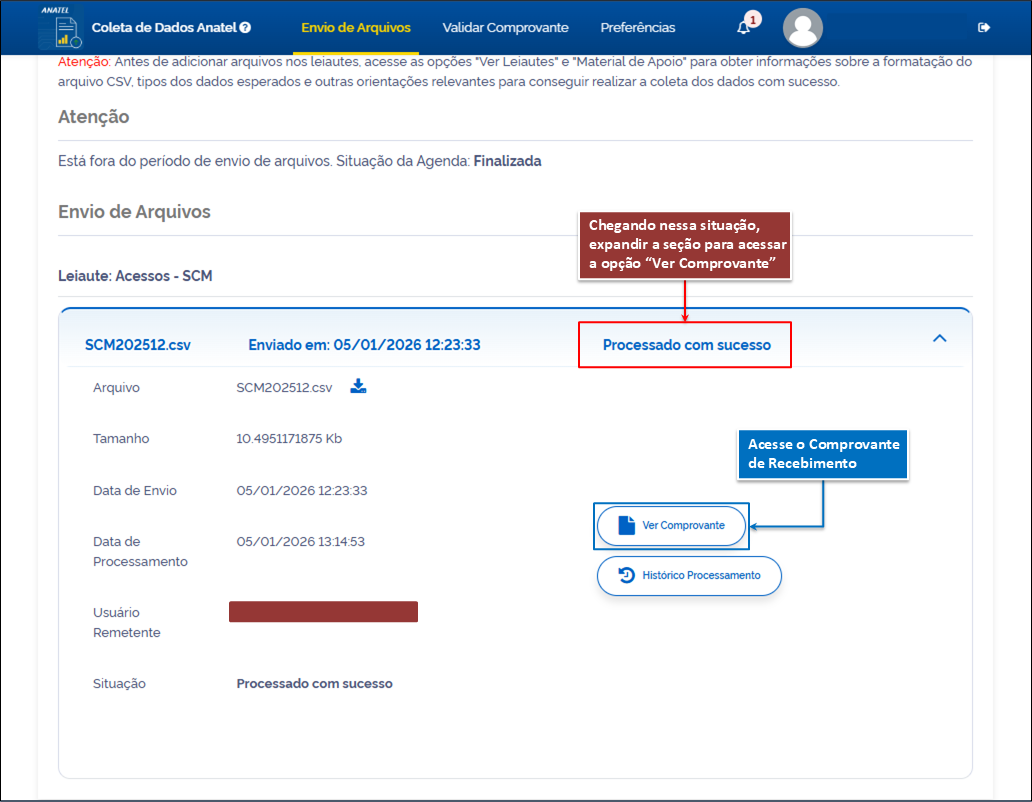Click the SCM202512.csv filename in Arquivo row

284,388
